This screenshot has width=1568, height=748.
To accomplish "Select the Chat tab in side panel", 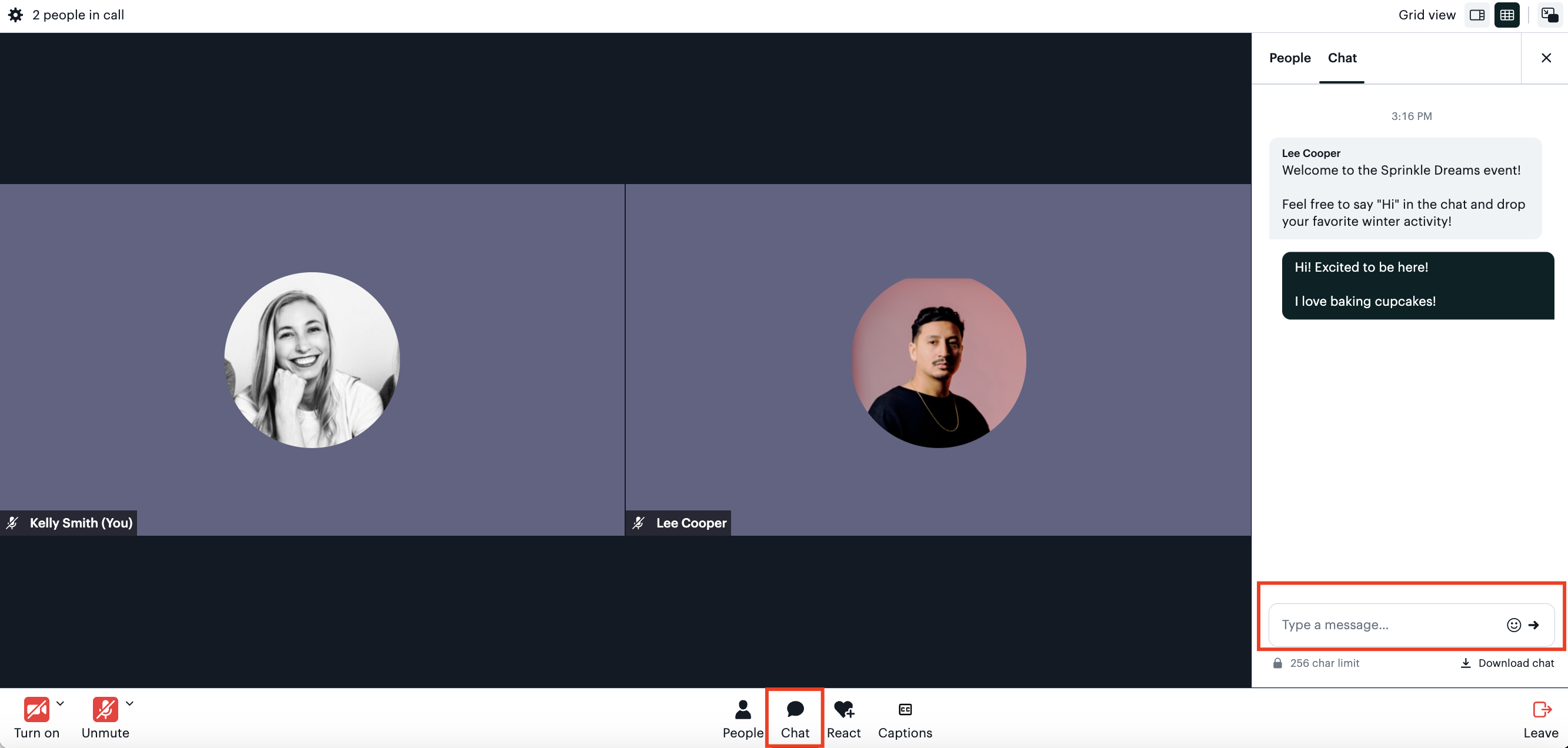I will 1342,58.
